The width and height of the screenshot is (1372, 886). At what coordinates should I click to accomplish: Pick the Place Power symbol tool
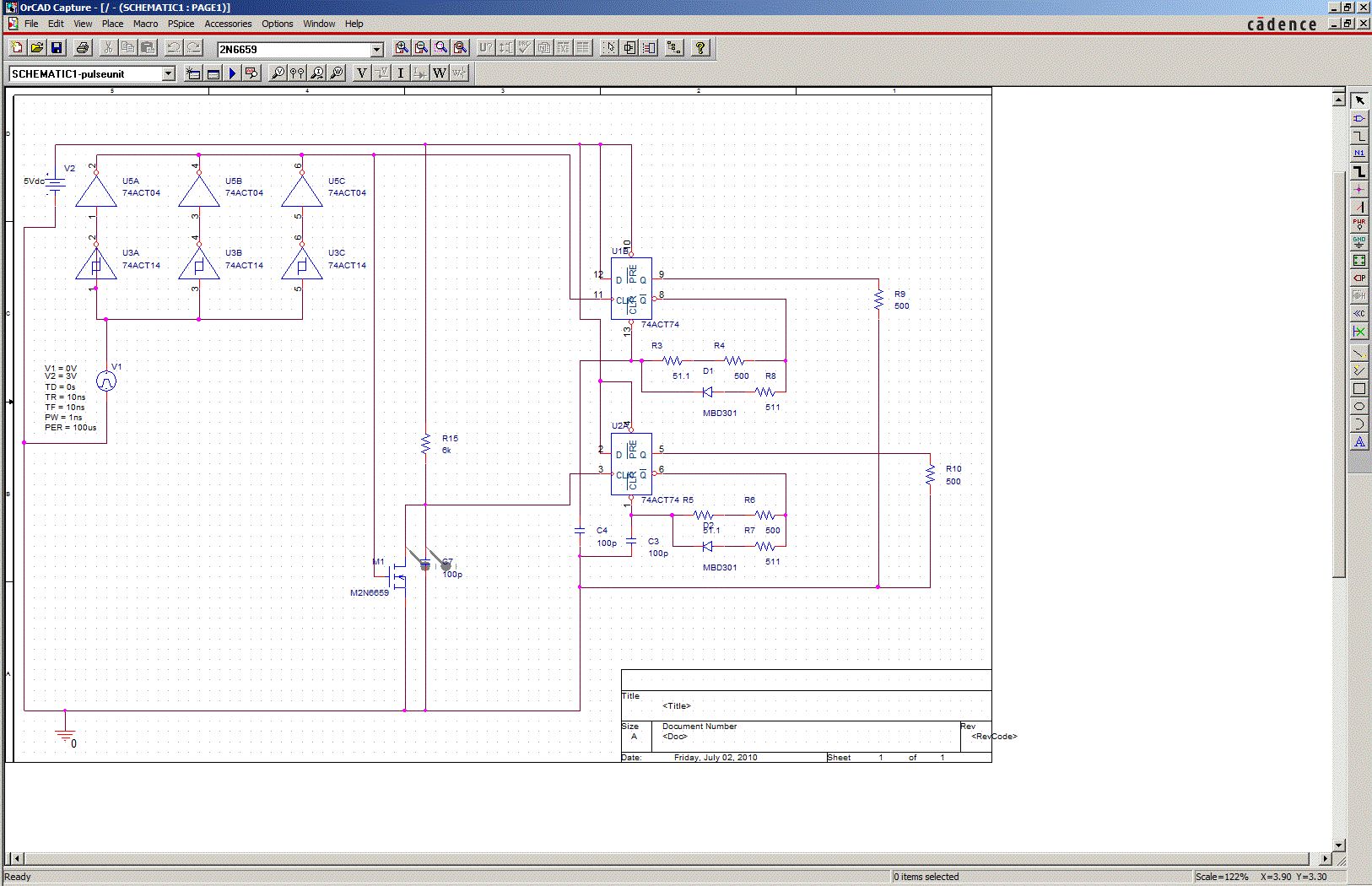tap(1358, 224)
